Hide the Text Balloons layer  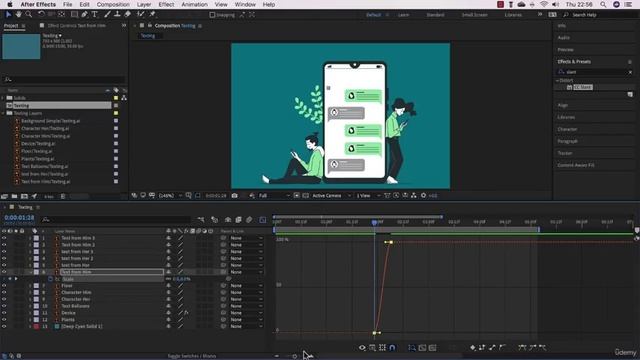click(x=4, y=306)
